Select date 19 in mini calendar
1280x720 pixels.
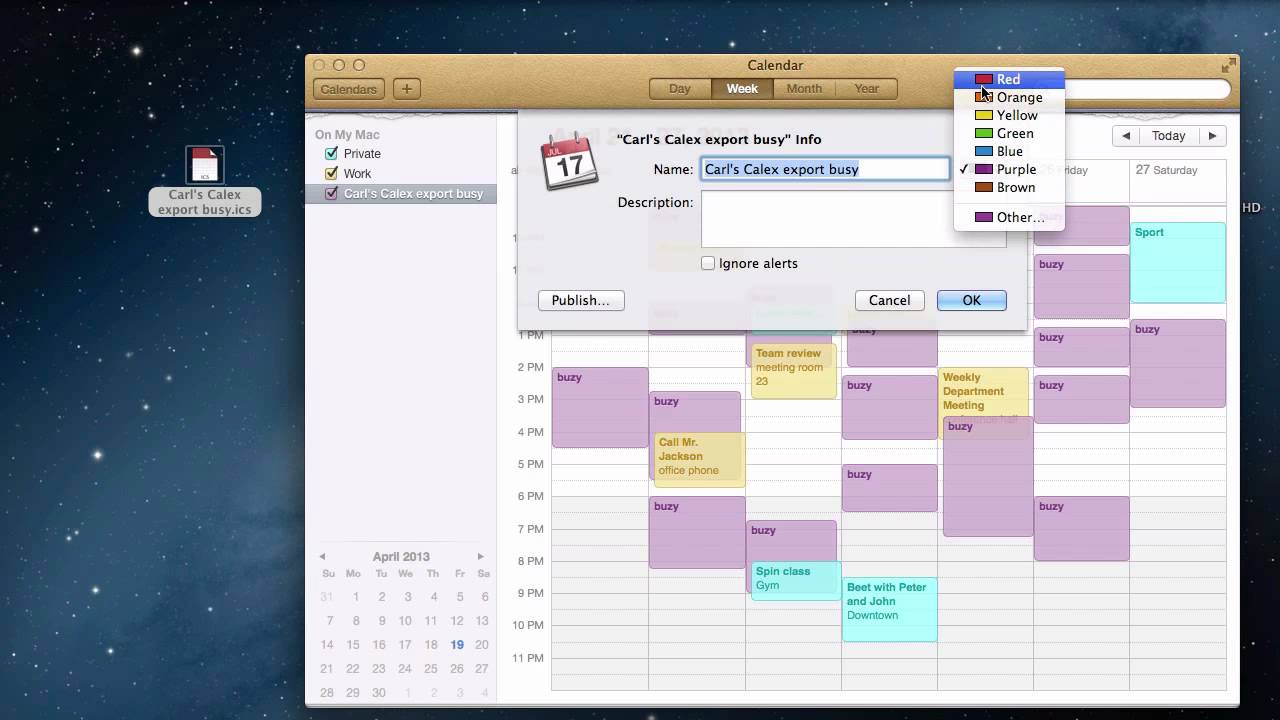[x=457, y=645]
